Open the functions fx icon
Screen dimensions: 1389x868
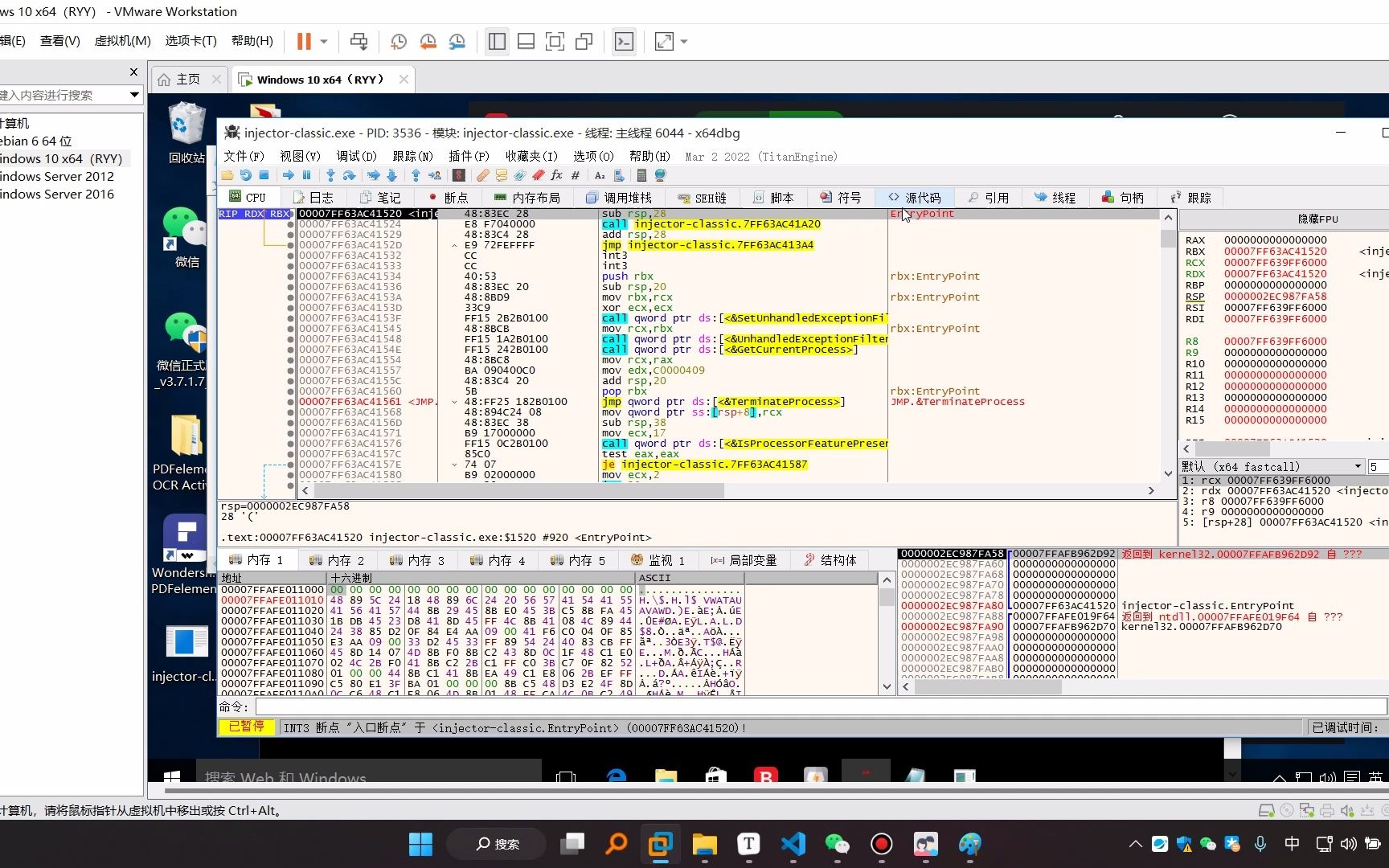pos(556,175)
